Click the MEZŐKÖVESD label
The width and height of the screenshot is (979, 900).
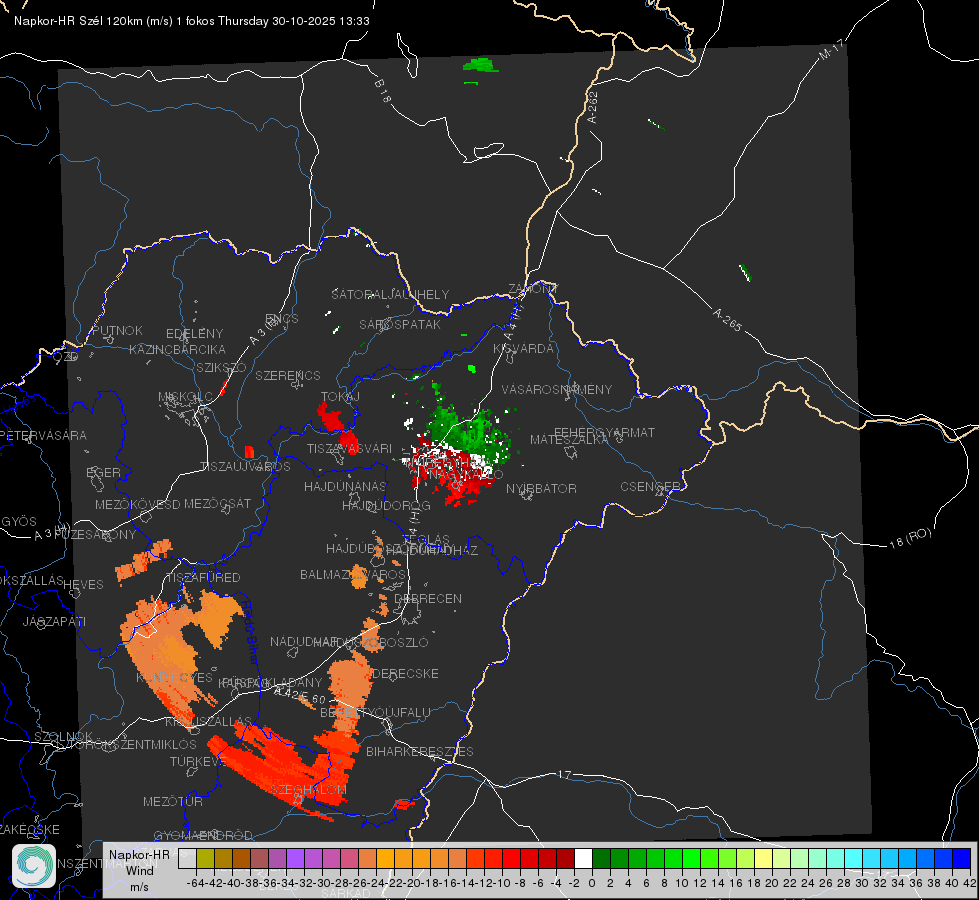(138, 504)
